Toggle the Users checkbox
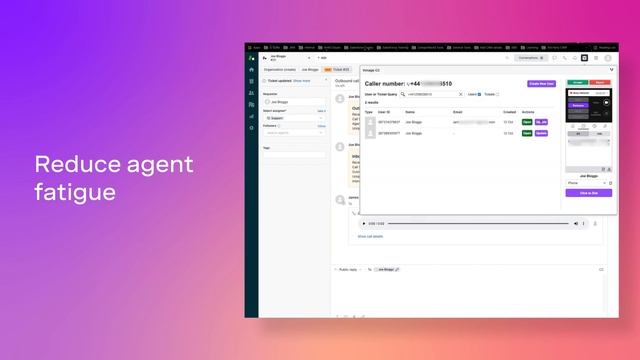Screen dimensions: 640x360 [480, 94]
